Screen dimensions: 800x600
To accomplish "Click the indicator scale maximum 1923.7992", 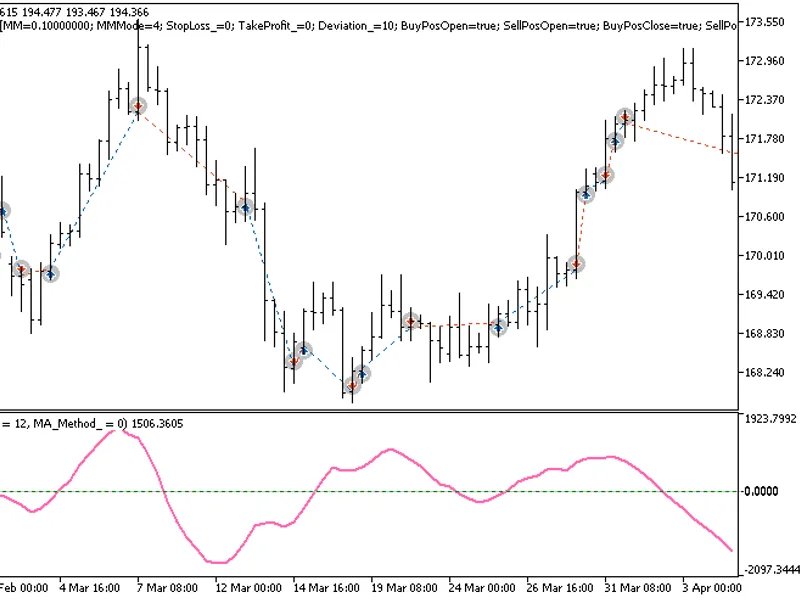I will [x=770, y=419].
